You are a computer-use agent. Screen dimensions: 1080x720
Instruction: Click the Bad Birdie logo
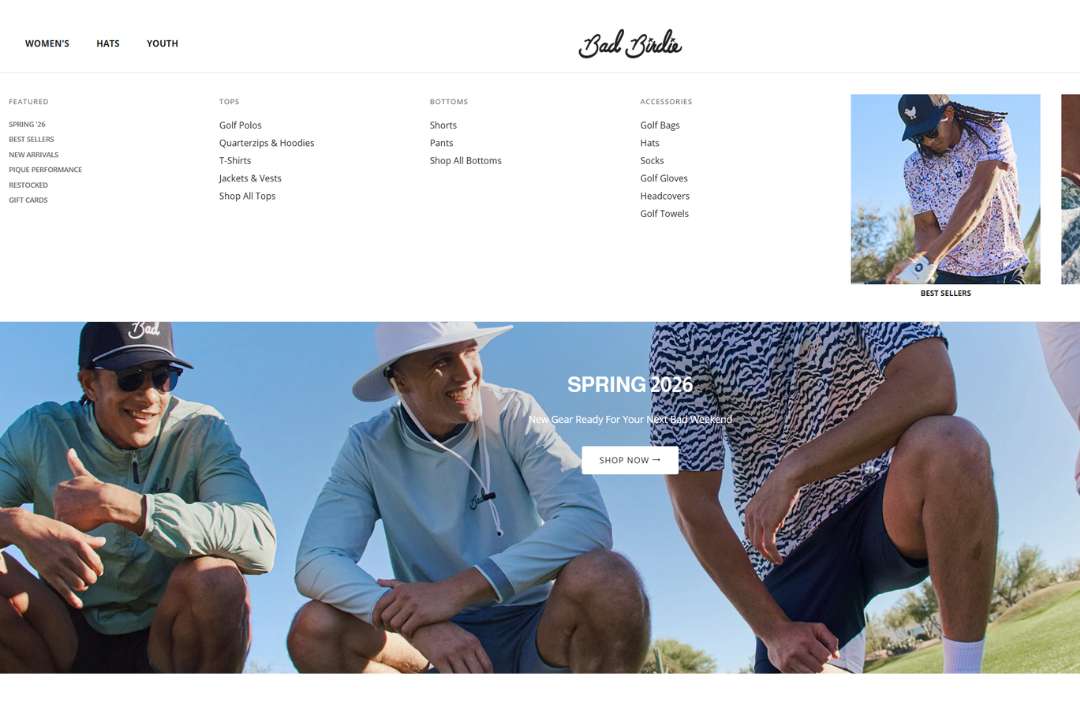click(x=630, y=44)
